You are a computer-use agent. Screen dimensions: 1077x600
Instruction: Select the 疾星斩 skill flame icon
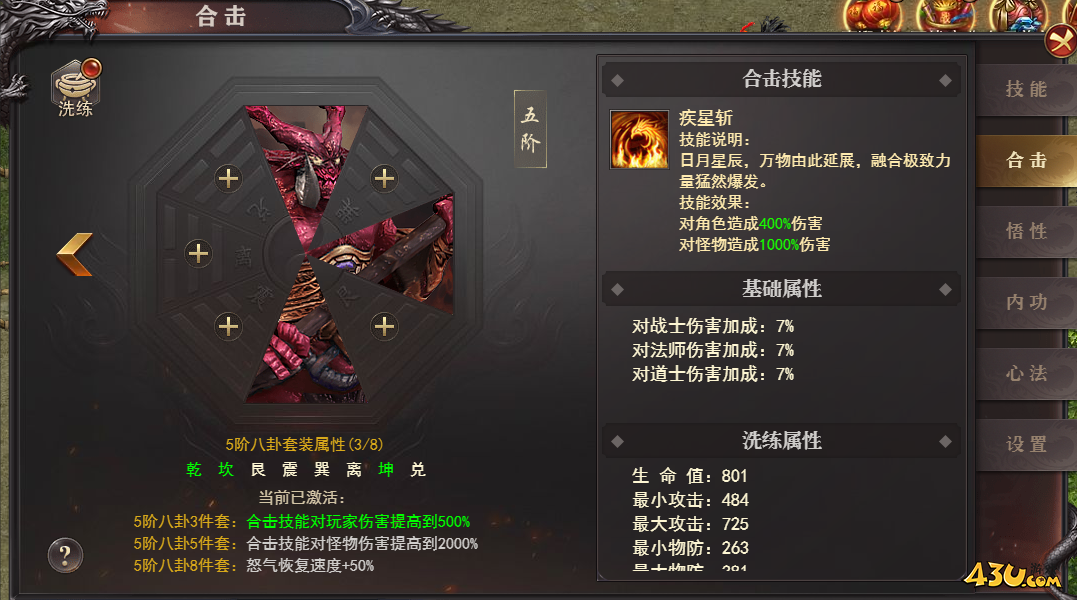click(639, 139)
